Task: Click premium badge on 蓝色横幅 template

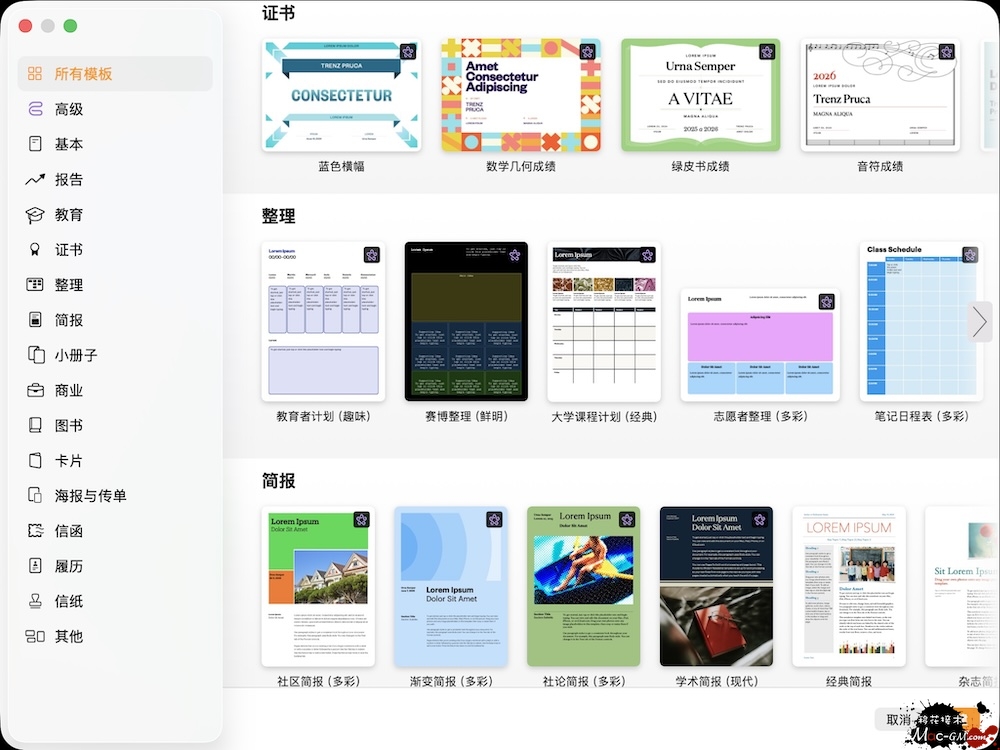Action: [408, 52]
